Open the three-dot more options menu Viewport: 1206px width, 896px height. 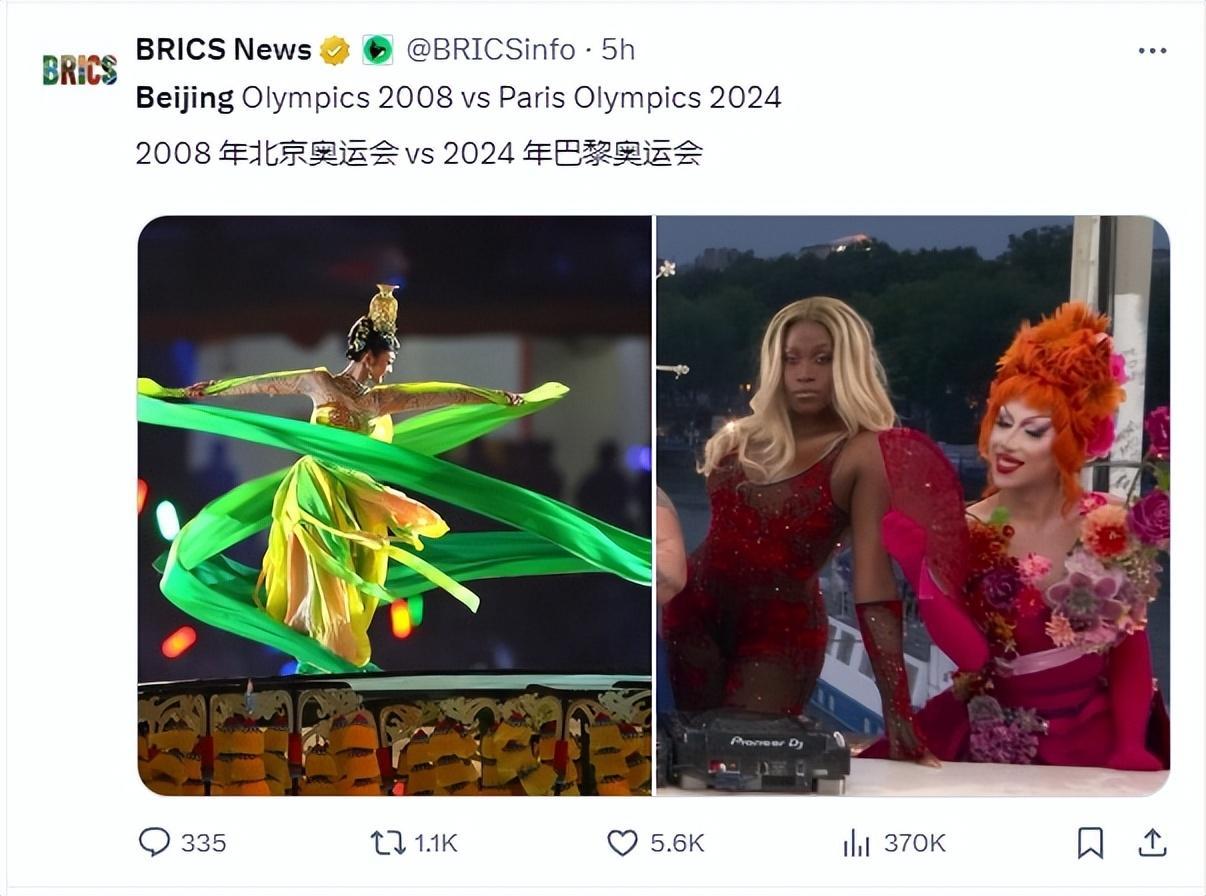click(x=1152, y=50)
